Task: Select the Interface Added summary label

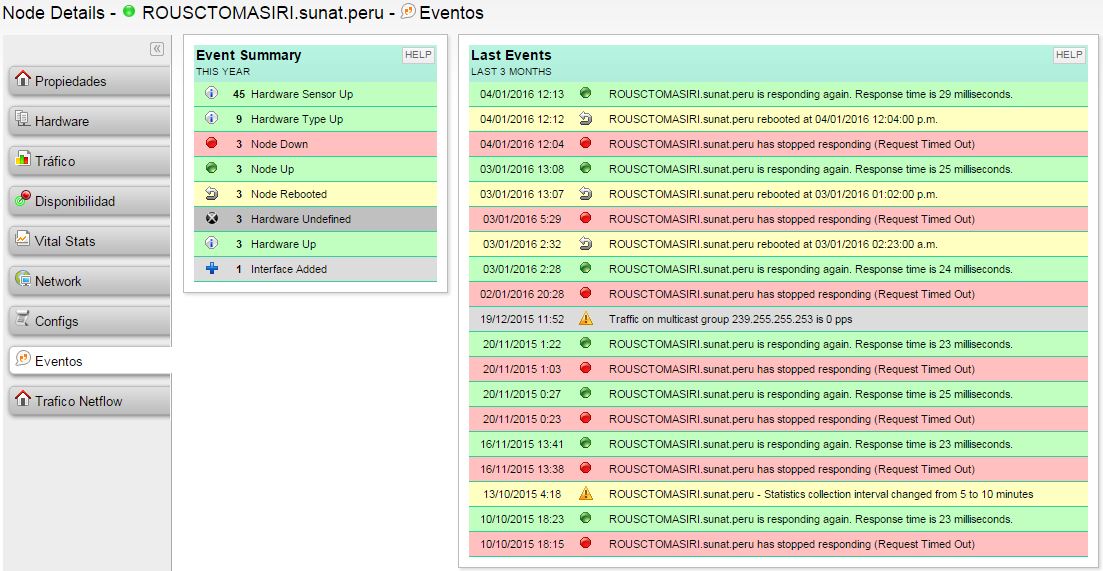Action: coord(288,269)
